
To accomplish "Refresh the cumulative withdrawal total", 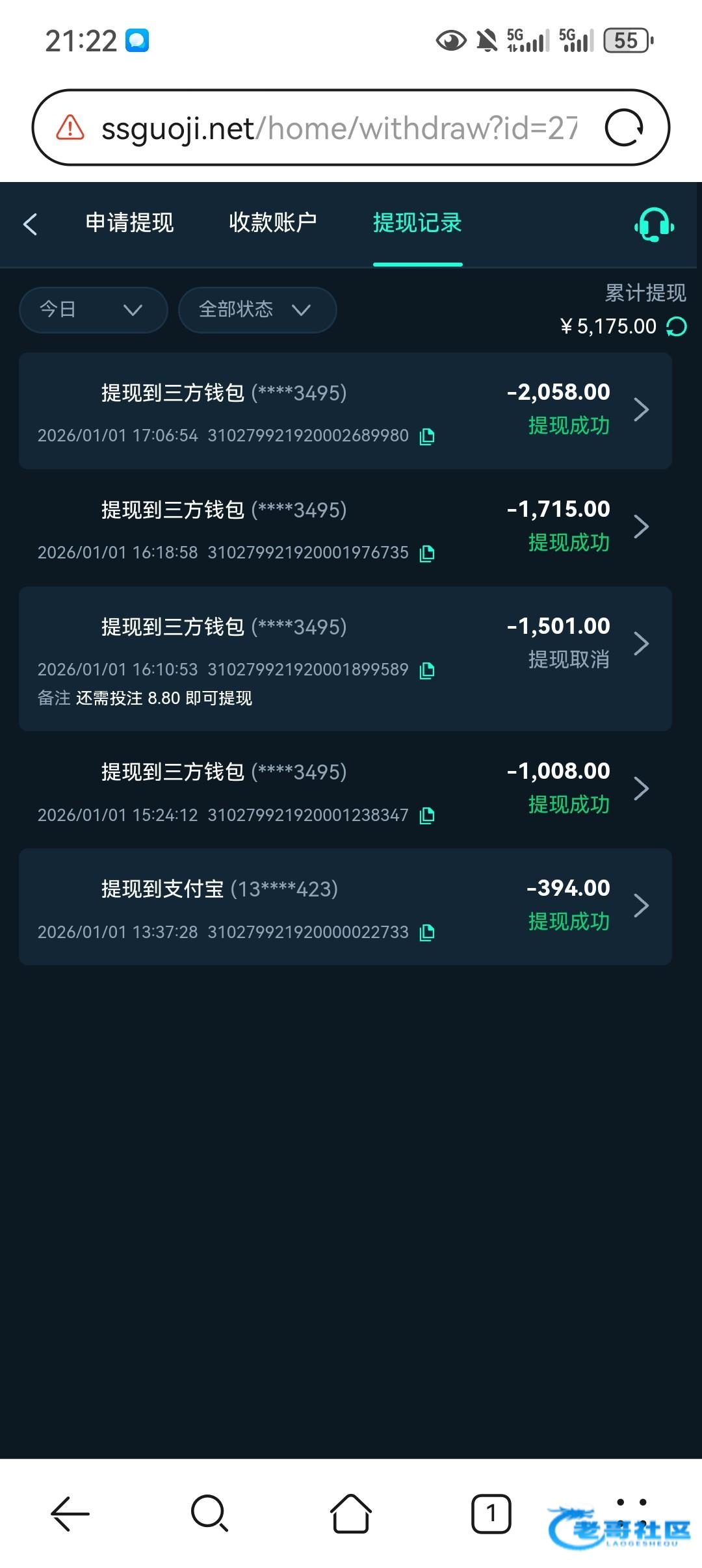I will [x=677, y=326].
